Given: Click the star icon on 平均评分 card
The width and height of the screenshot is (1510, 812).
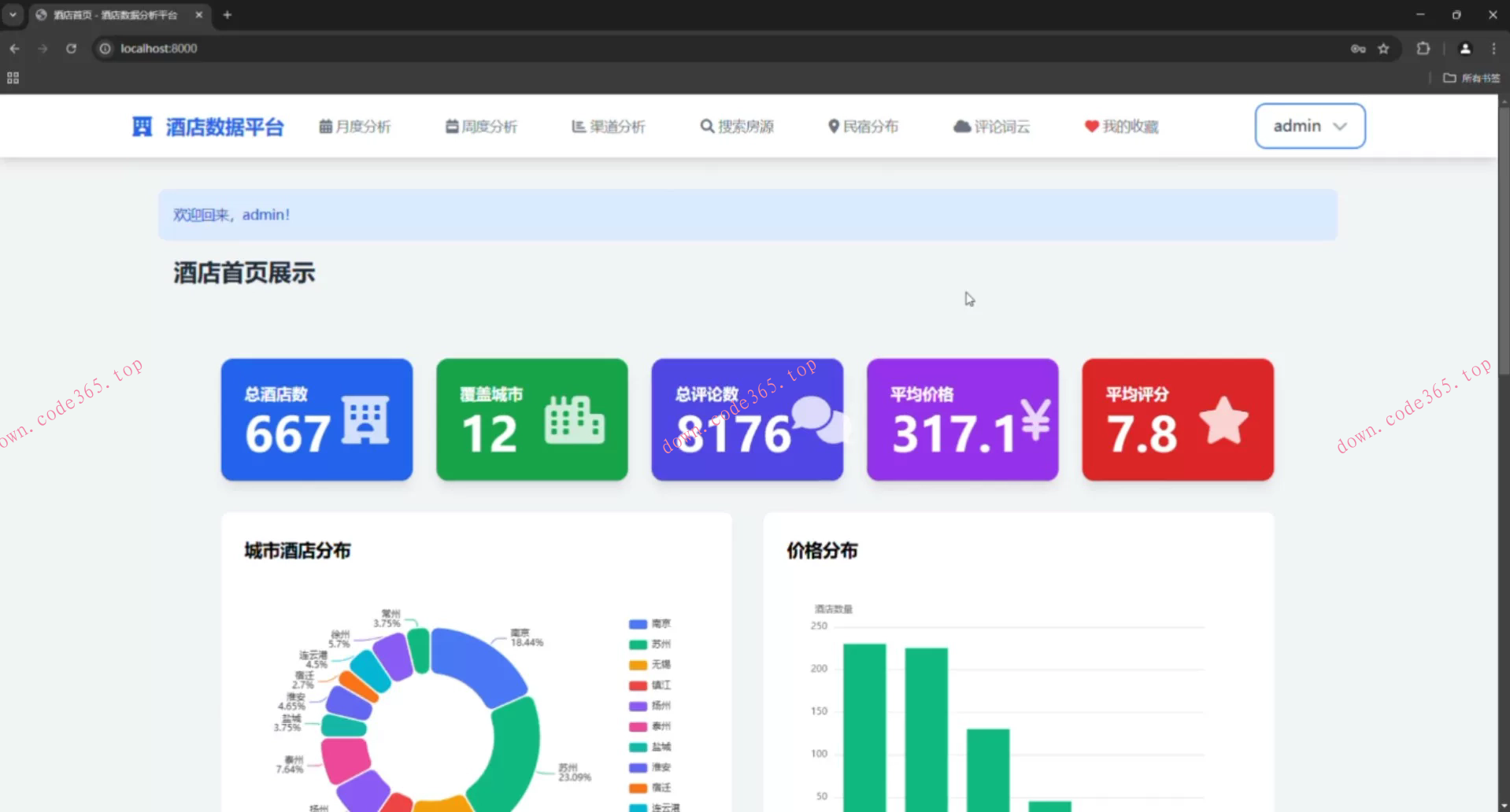Looking at the screenshot, I should pyautogui.click(x=1223, y=420).
